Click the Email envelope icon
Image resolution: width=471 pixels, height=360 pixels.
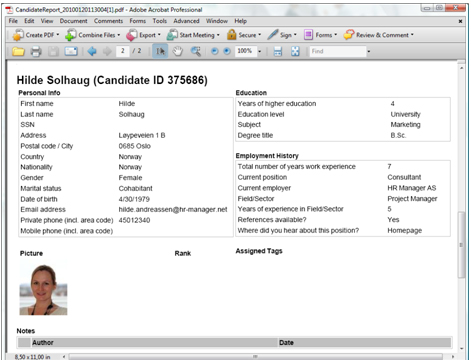(71, 51)
